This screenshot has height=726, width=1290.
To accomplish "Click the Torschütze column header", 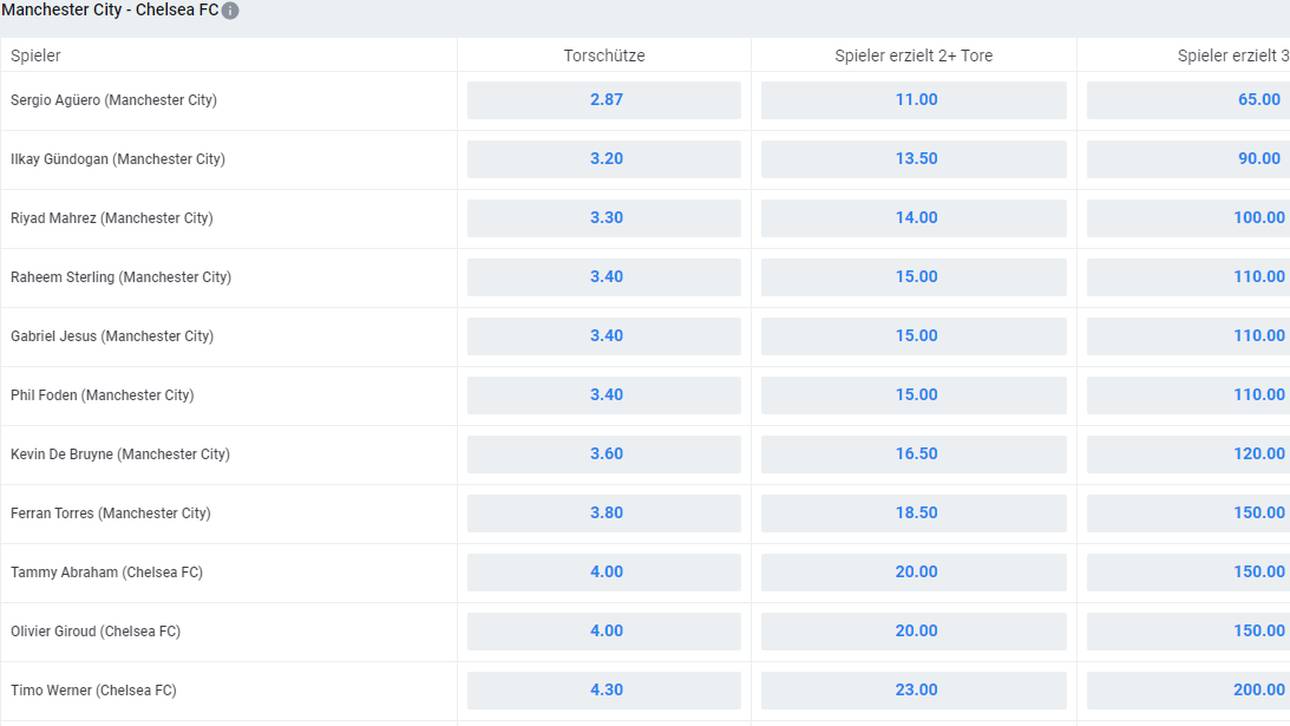I will point(604,56).
